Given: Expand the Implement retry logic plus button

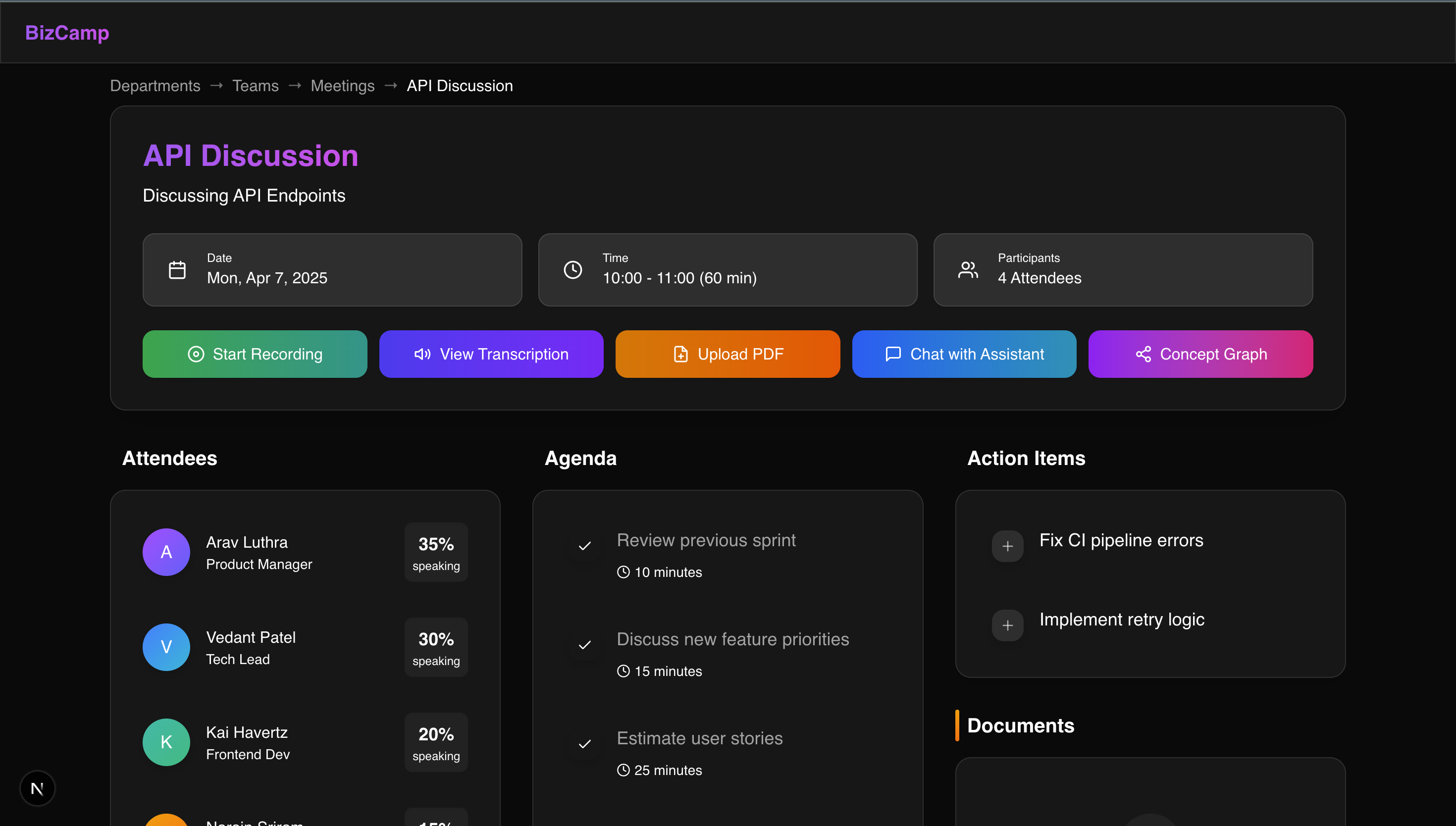Looking at the screenshot, I should 1007,625.
